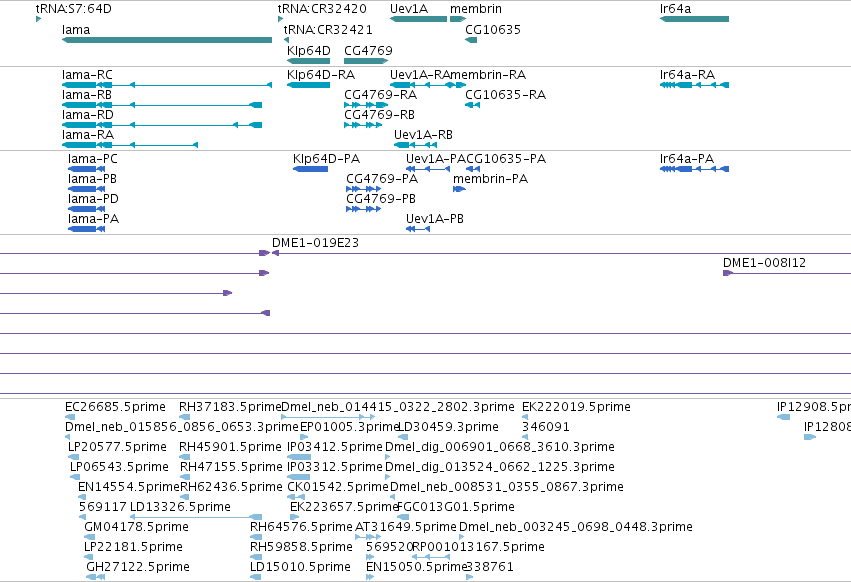The height and width of the screenshot is (582, 851).
Task: Click the RH45901.5prime EST label
Action: click(x=230, y=447)
